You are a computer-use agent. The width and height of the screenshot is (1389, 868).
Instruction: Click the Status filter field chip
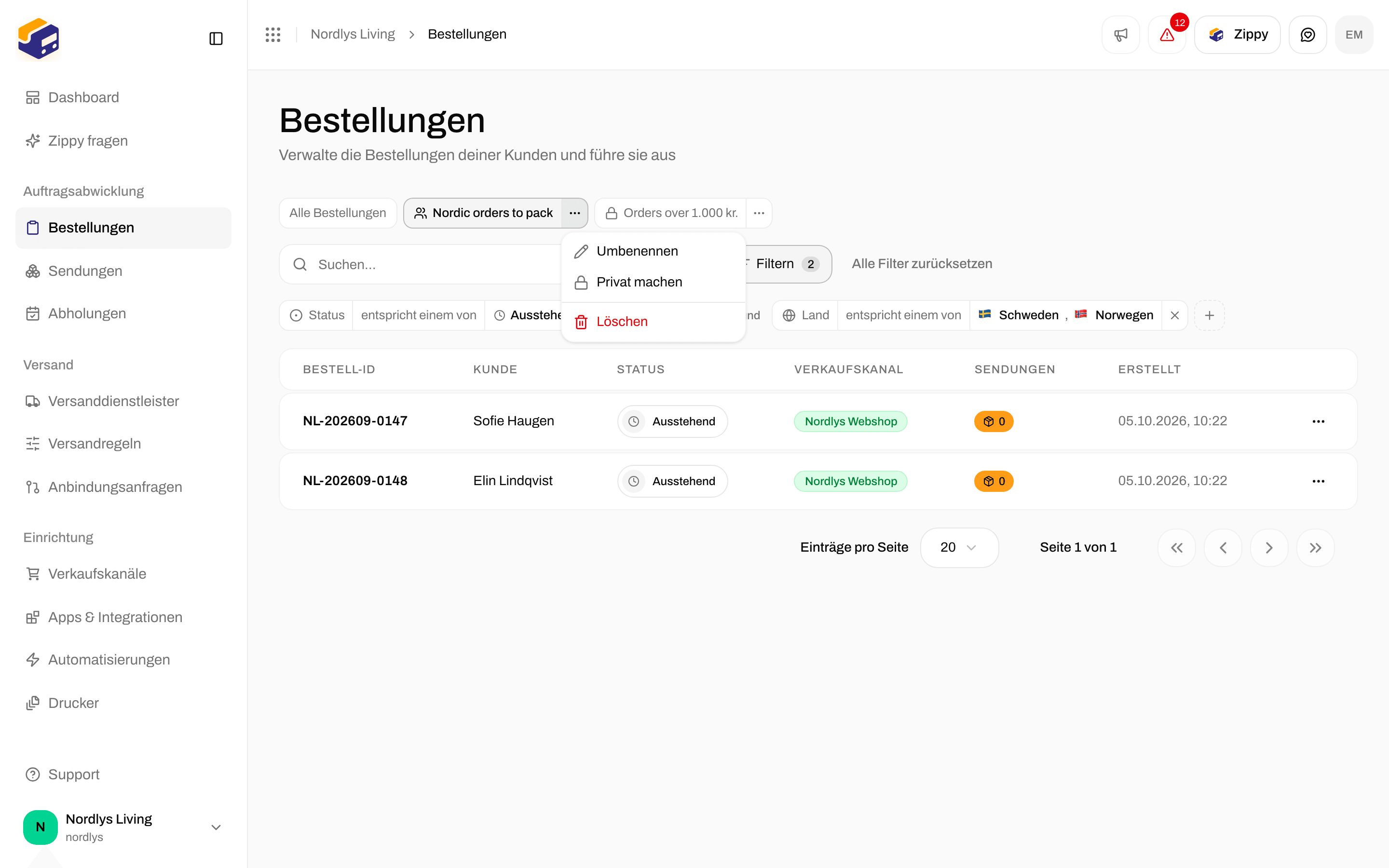click(316, 315)
